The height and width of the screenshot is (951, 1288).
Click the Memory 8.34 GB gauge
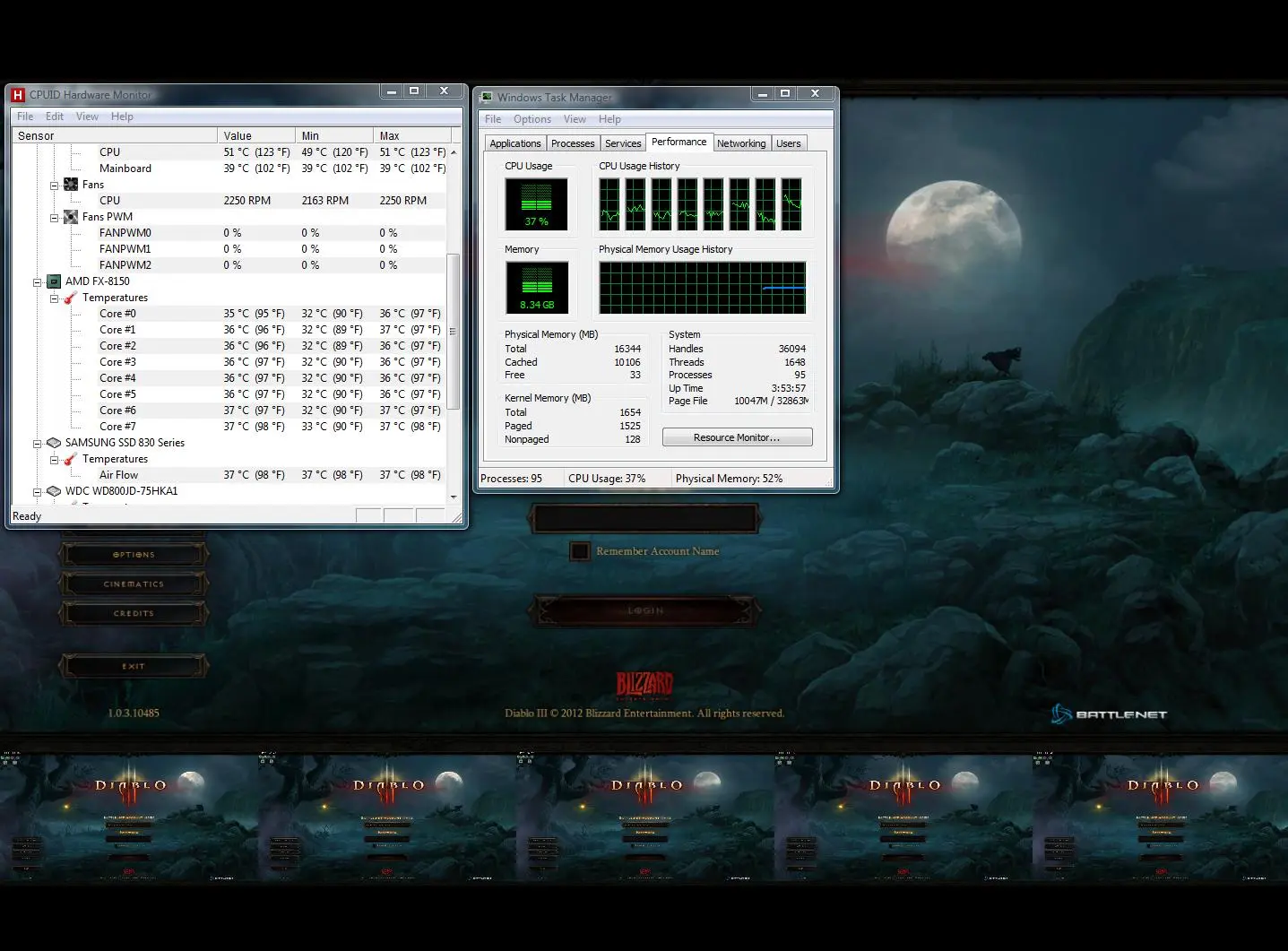pos(537,288)
